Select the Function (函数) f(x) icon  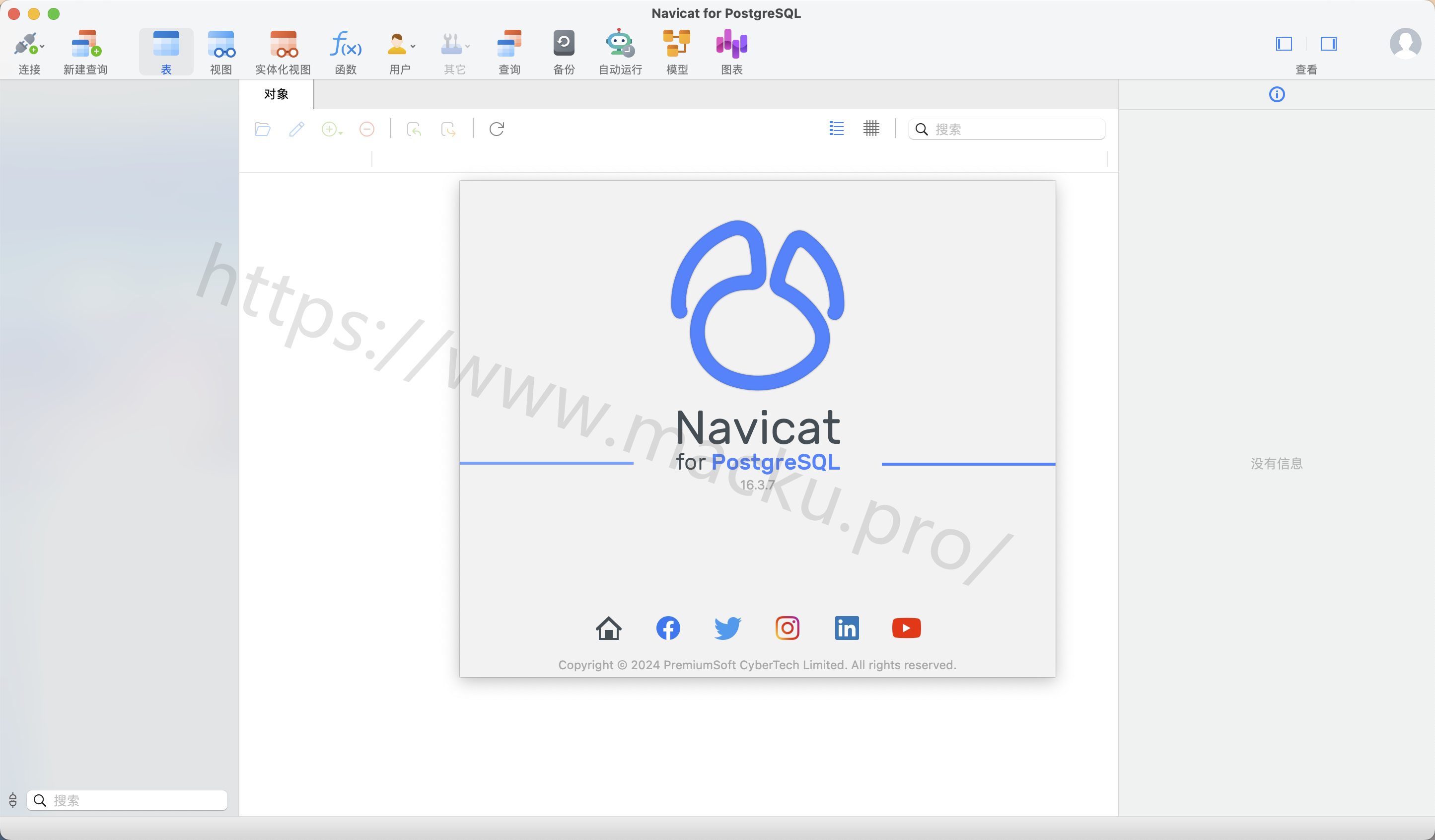345,44
